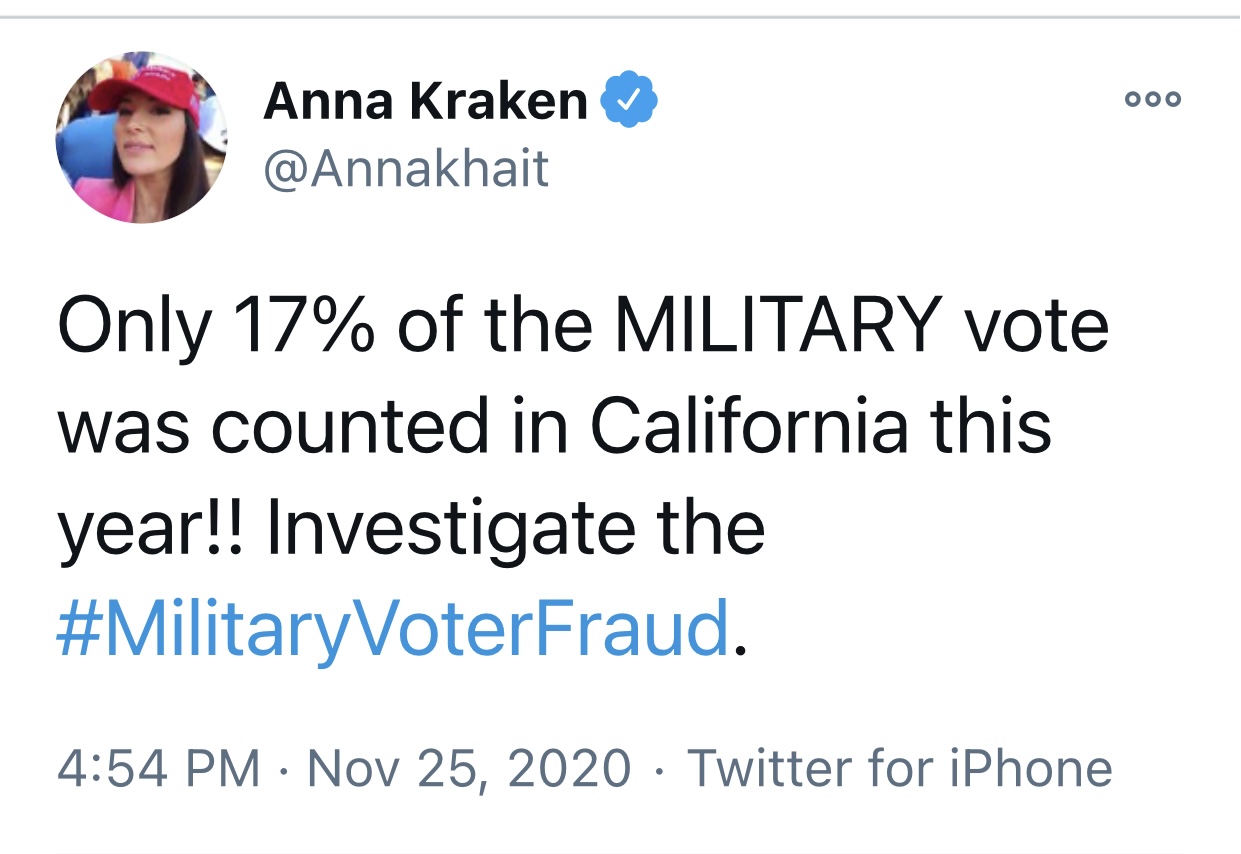Screen dimensions: 1241x854
Task: Select the Twitter for iPhone source label
Action: [x=899, y=769]
